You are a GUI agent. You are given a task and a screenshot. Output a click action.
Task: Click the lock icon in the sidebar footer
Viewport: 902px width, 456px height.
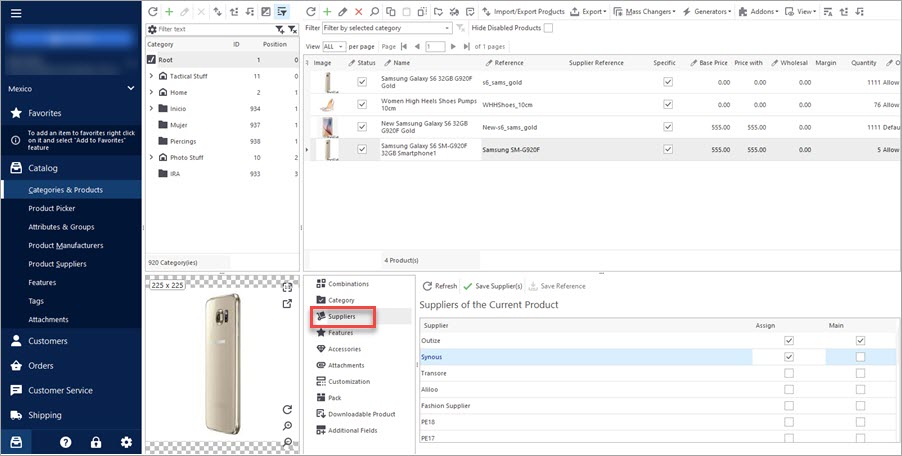(x=96, y=442)
